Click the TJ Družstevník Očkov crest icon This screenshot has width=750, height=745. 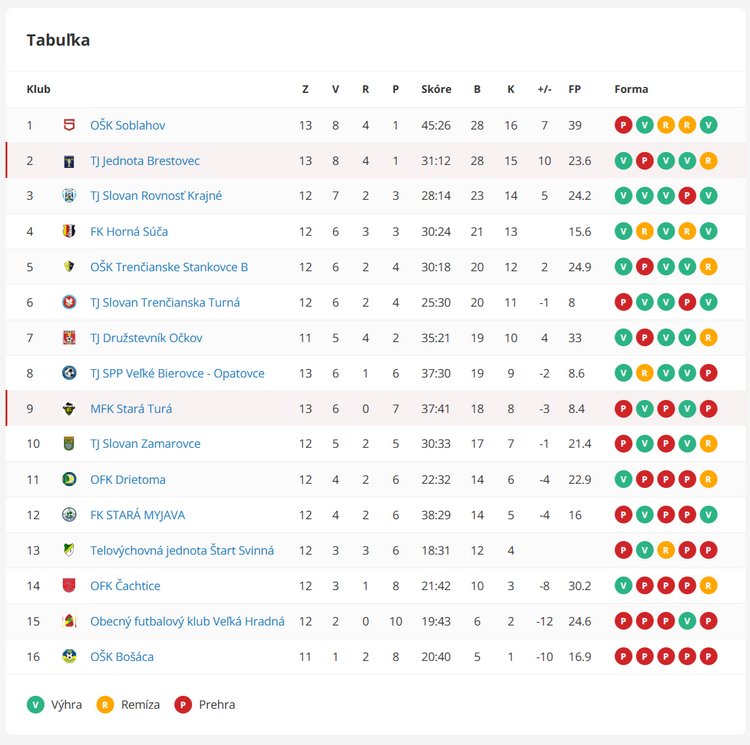tap(69, 338)
